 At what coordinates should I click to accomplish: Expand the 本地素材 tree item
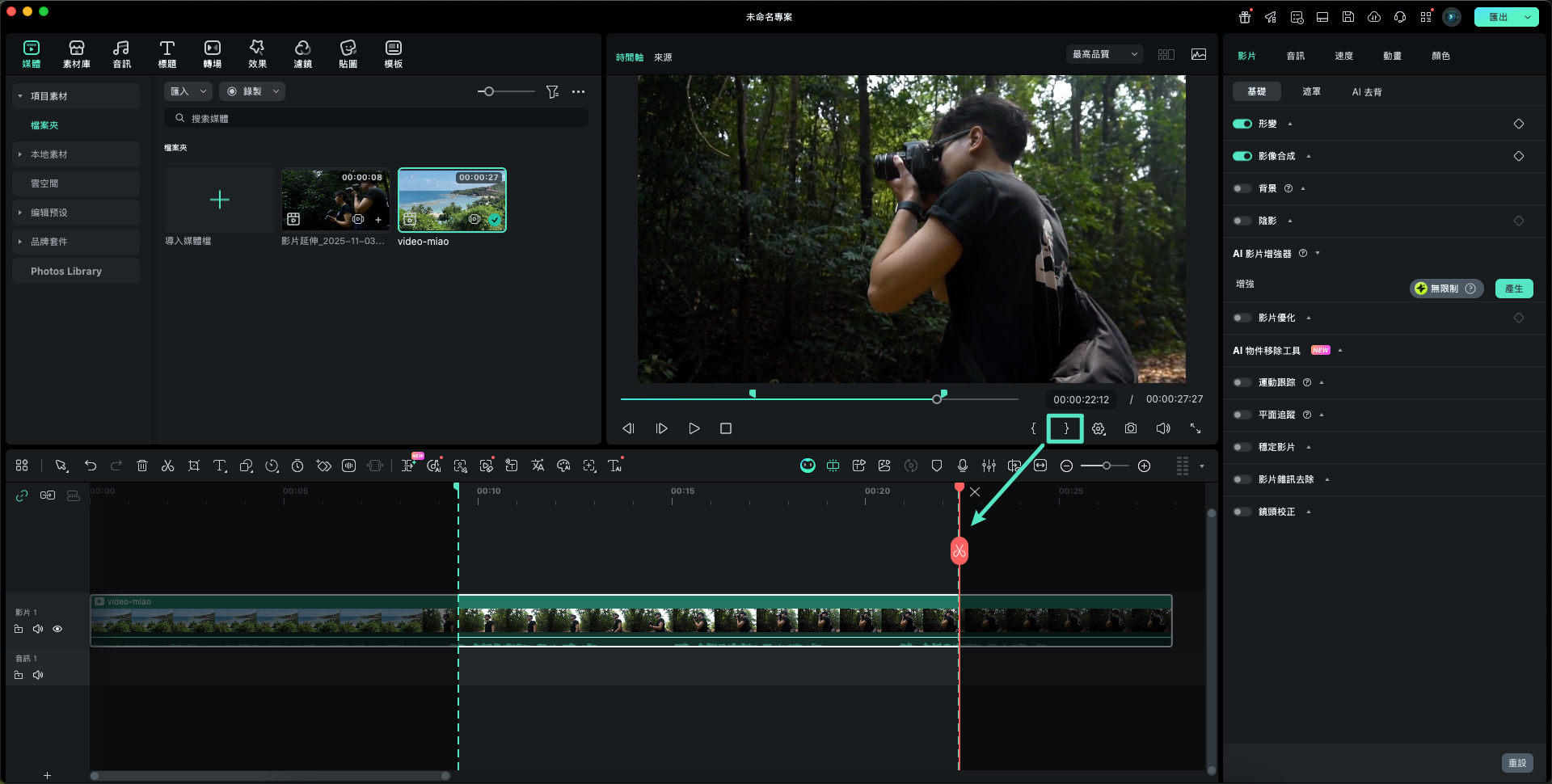pos(20,154)
